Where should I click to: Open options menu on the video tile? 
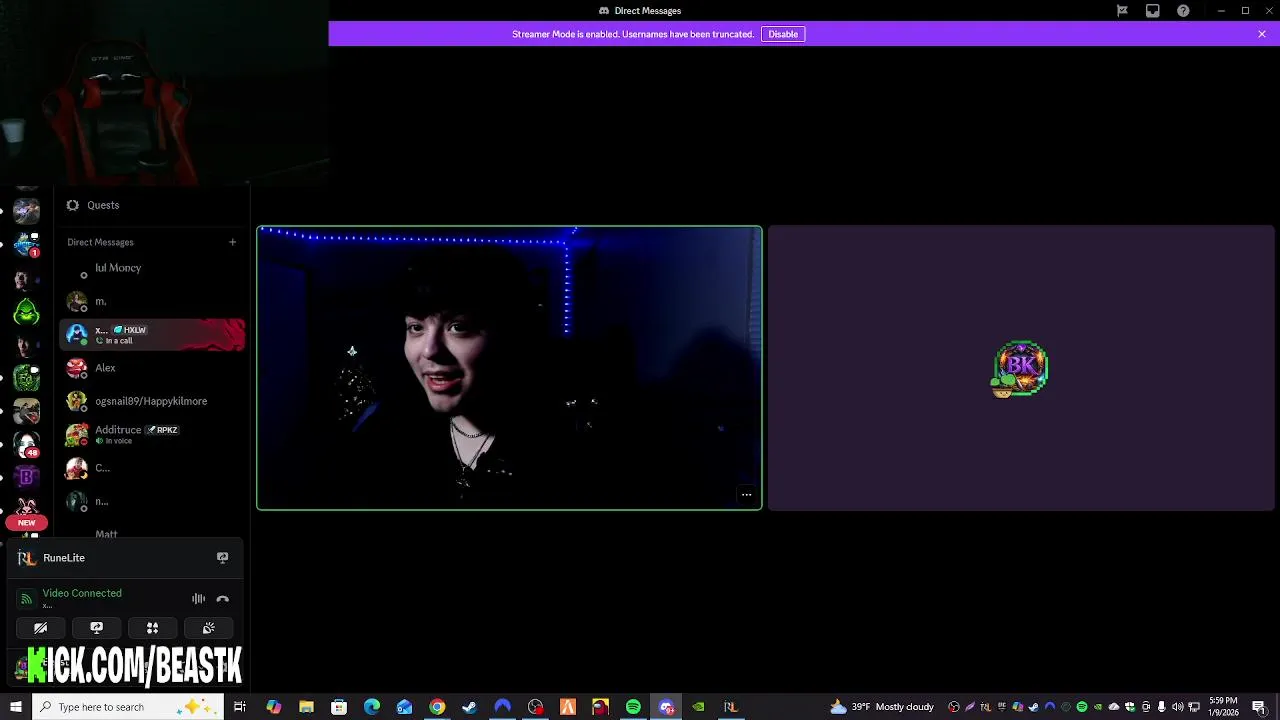(x=746, y=495)
